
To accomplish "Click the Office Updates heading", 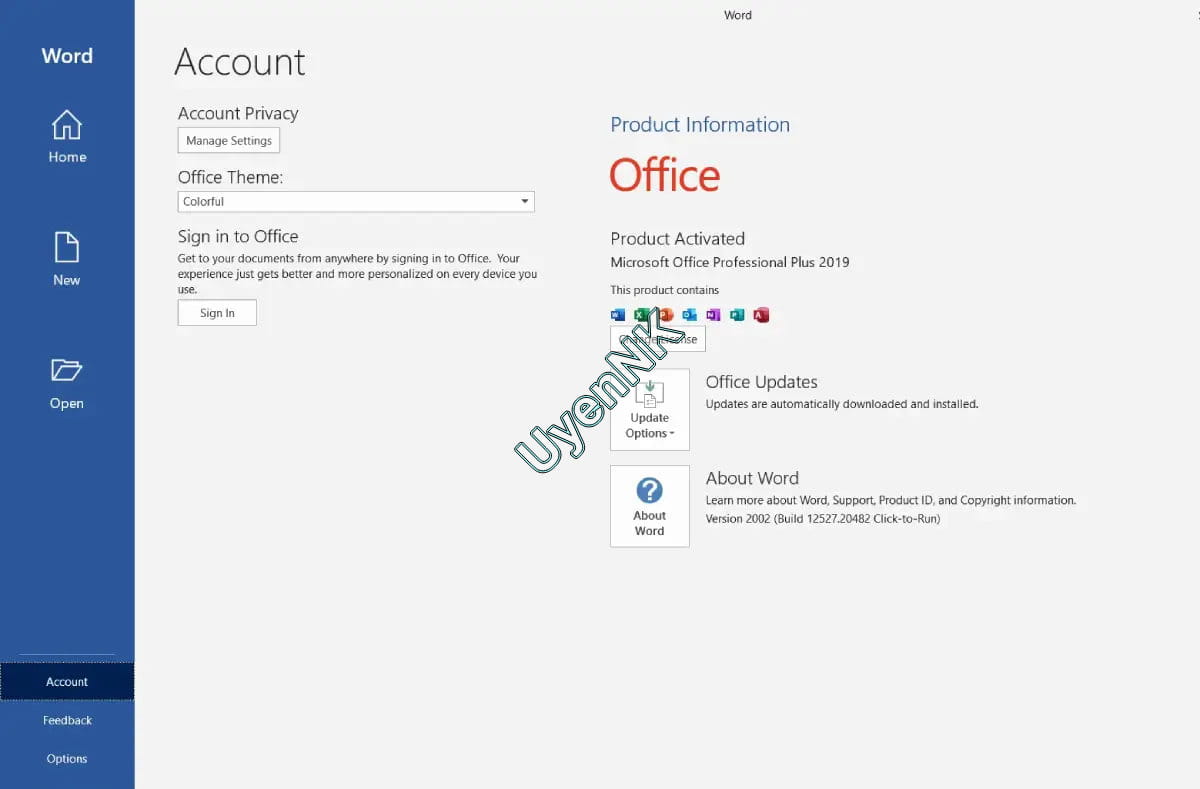I will (762, 382).
